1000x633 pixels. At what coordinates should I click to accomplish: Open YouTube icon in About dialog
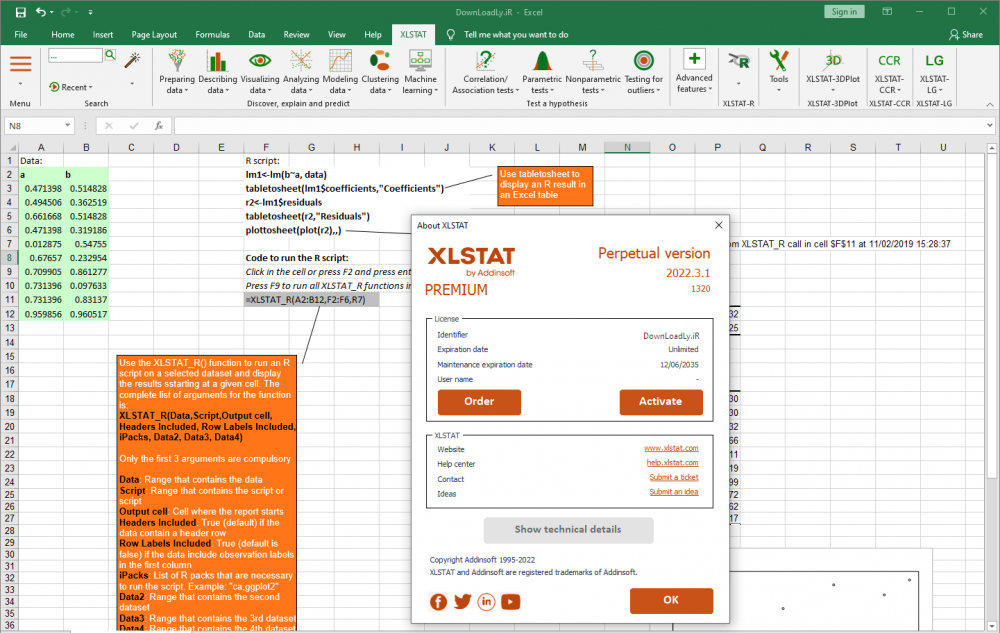pyautogui.click(x=510, y=601)
